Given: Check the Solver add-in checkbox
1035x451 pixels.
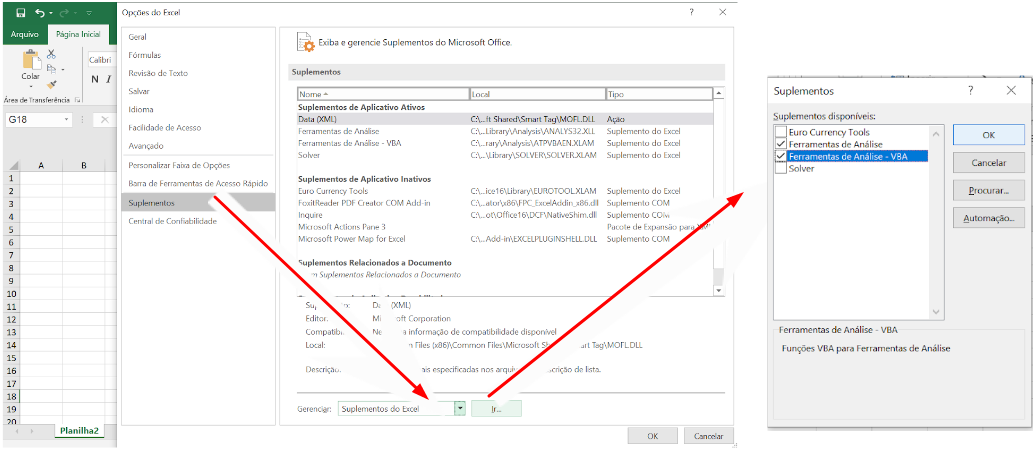Looking at the screenshot, I should [781, 168].
